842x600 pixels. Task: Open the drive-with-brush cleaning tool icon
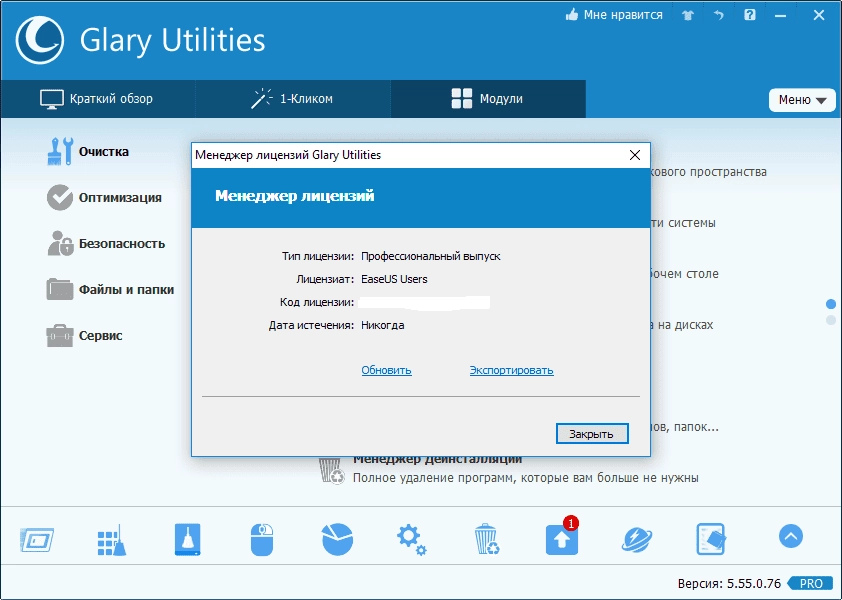click(187, 539)
